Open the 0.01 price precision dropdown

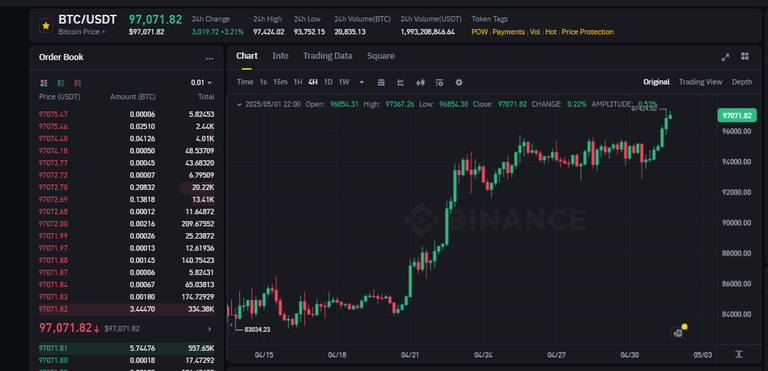click(x=201, y=83)
